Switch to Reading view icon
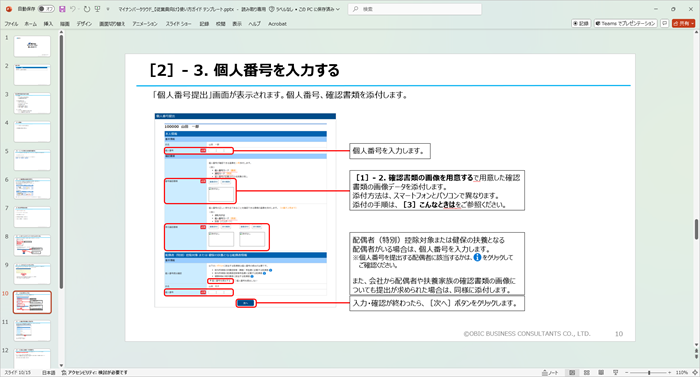This screenshot has height=377, width=700. (601, 372)
